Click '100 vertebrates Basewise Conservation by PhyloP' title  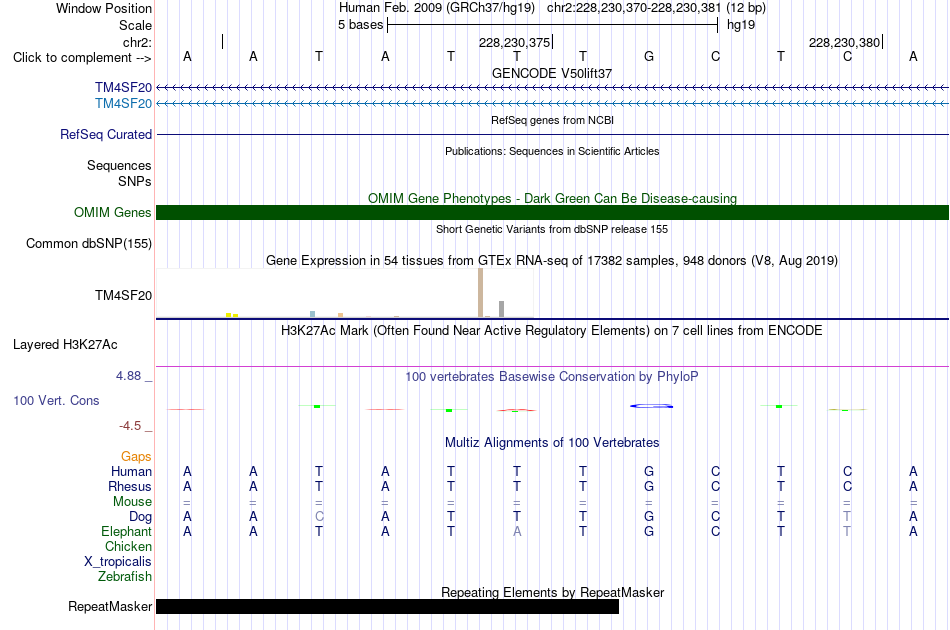pyautogui.click(x=552, y=377)
